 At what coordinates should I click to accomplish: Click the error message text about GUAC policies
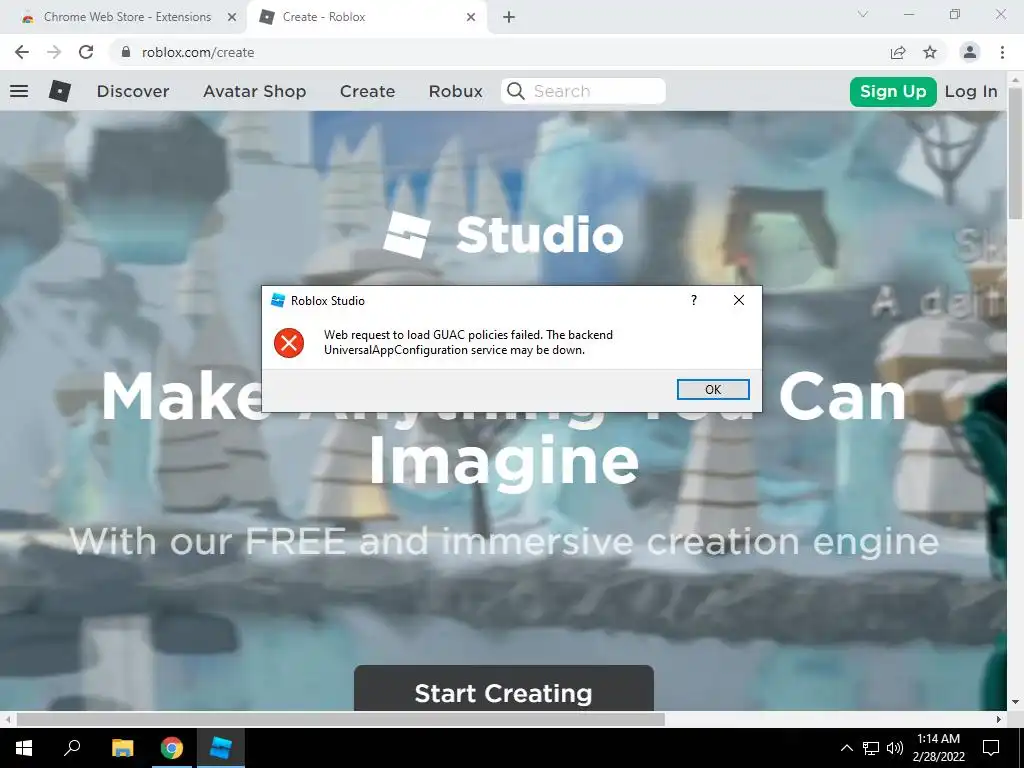(468, 342)
